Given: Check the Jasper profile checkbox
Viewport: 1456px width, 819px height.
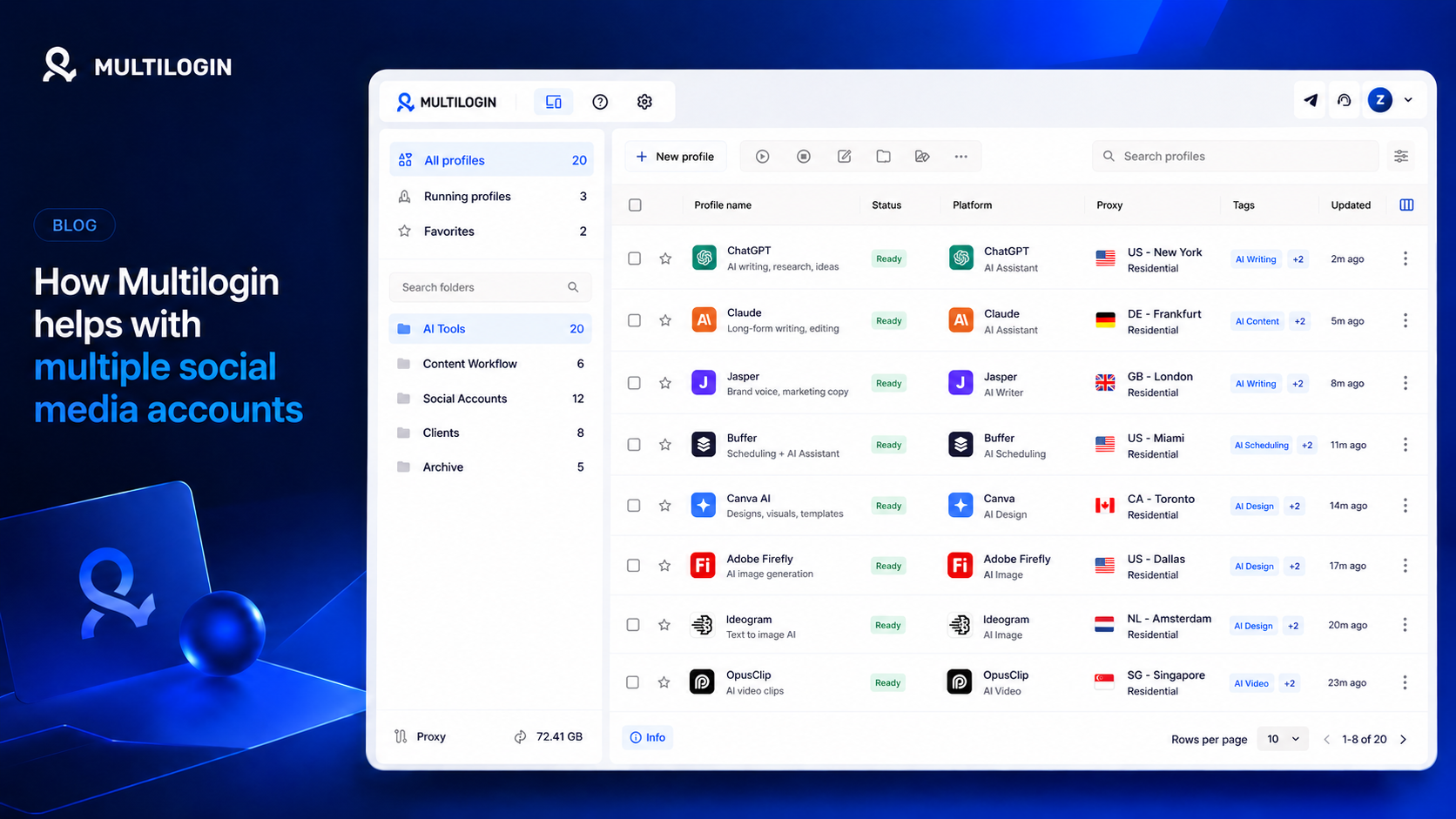Looking at the screenshot, I should [x=634, y=383].
